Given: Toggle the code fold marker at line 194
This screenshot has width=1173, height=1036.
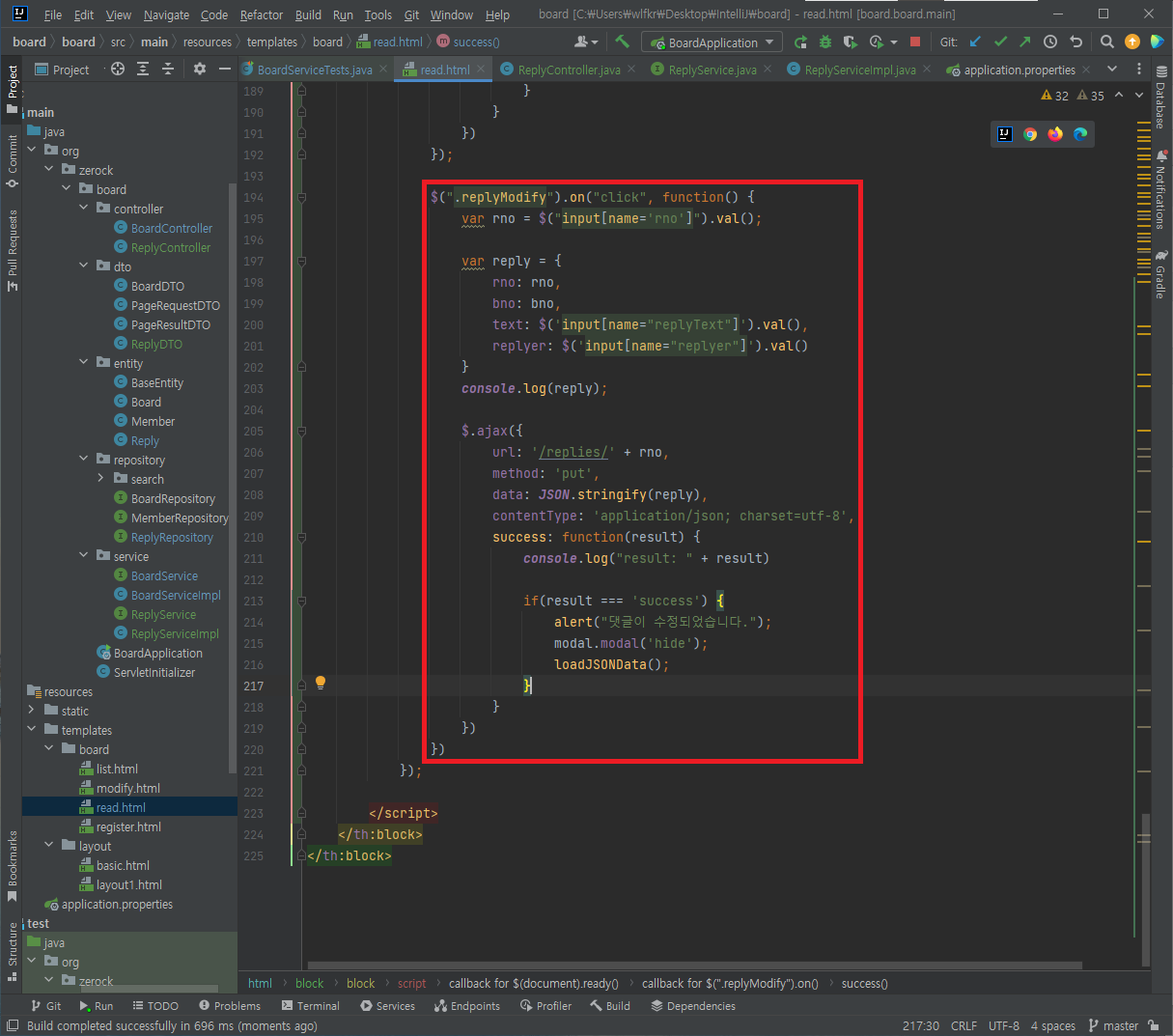Looking at the screenshot, I should pos(301,197).
